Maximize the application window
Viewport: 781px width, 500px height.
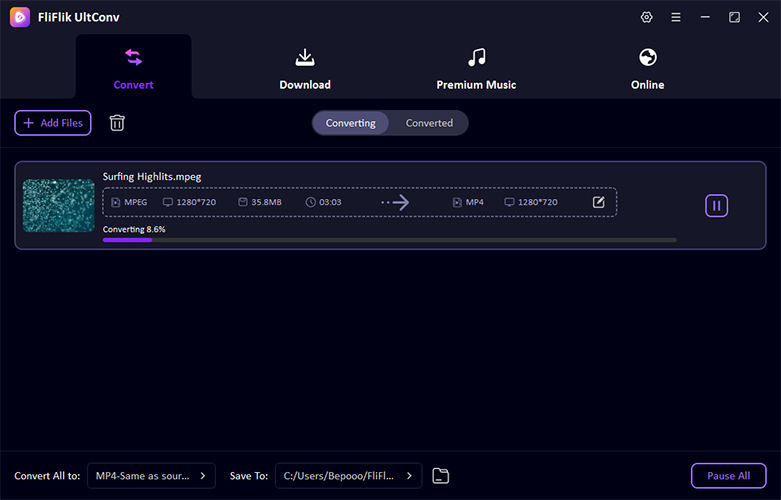[x=734, y=17]
